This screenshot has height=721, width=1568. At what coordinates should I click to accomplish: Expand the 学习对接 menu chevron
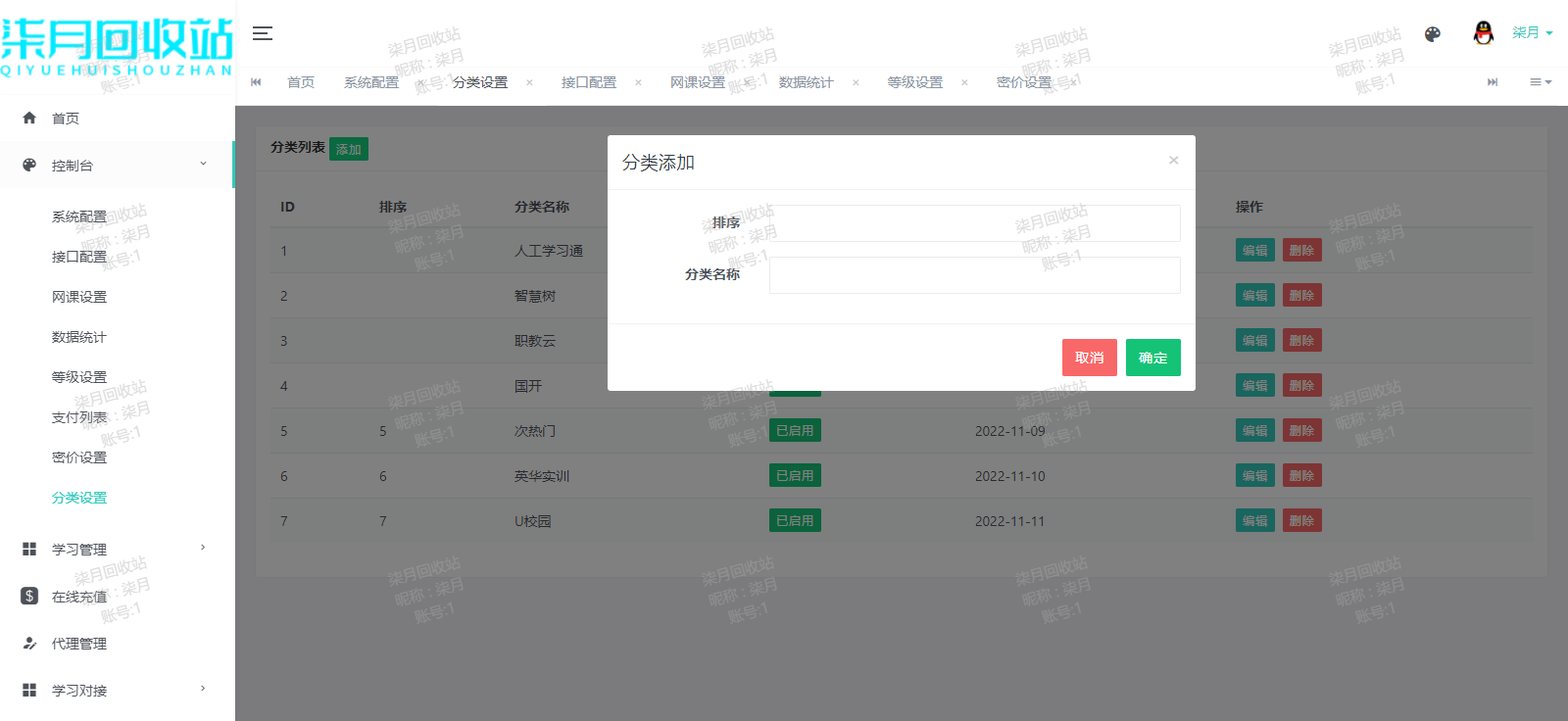point(203,689)
